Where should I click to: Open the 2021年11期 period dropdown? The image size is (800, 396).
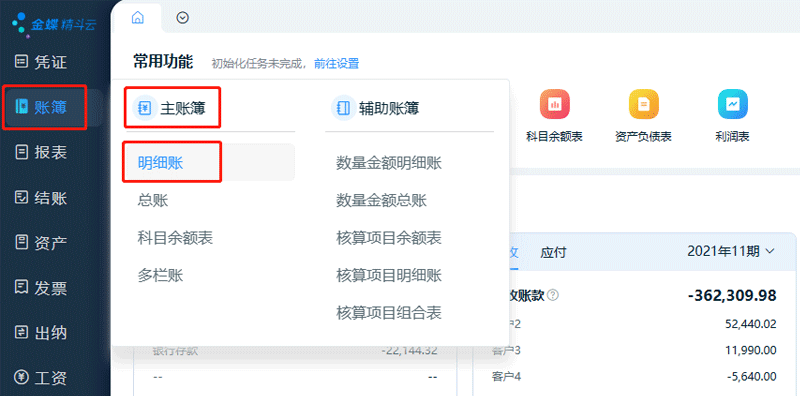(x=731, y=251)
